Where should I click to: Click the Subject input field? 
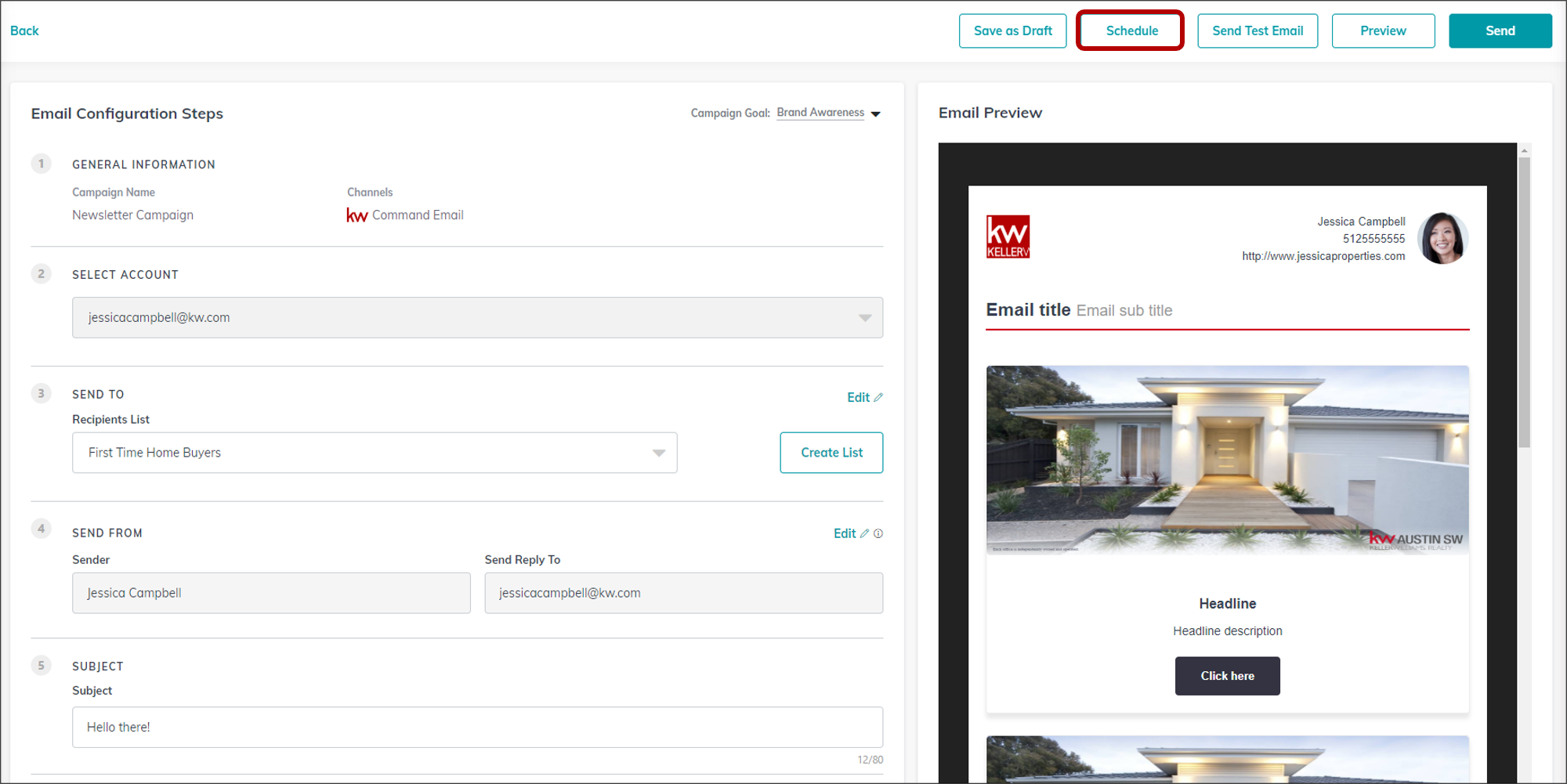[477, 727]
